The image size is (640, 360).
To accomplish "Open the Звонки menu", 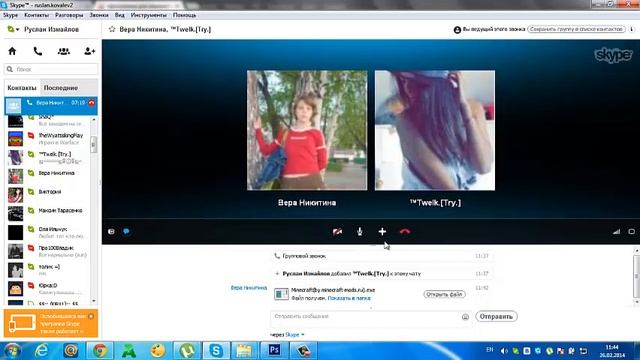I will click(x=99, y=15).
